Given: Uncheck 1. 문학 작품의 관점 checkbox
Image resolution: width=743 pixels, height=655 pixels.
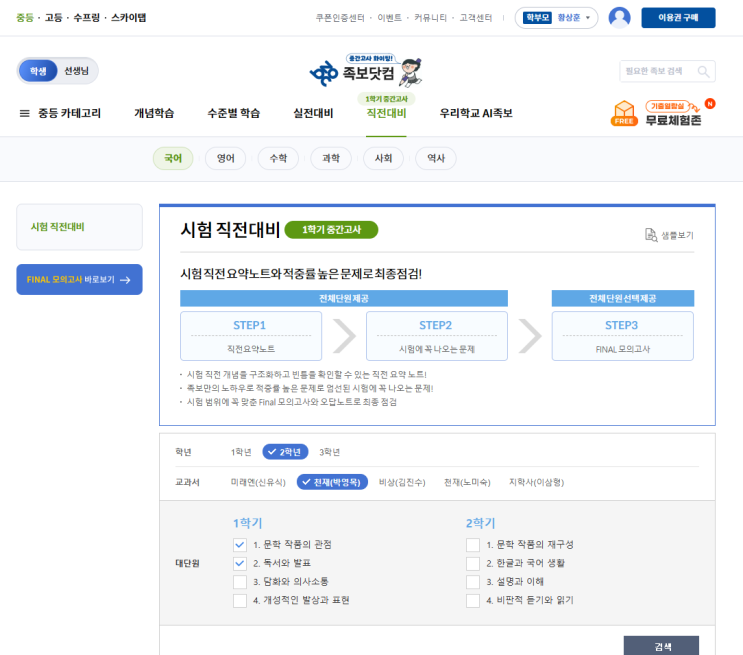Looking at the screenshot, I should click(240, 545).
